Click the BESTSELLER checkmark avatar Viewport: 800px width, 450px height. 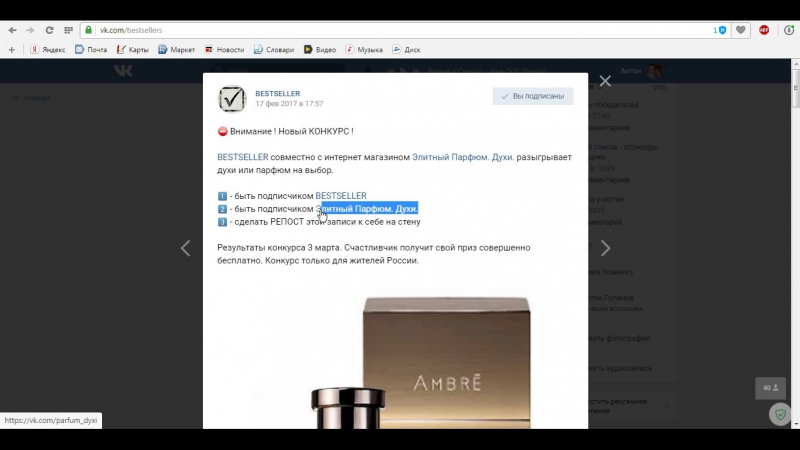(232, 98)
